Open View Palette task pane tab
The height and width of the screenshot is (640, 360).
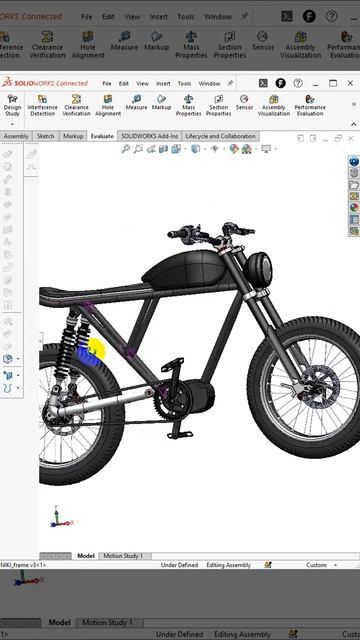354,196
